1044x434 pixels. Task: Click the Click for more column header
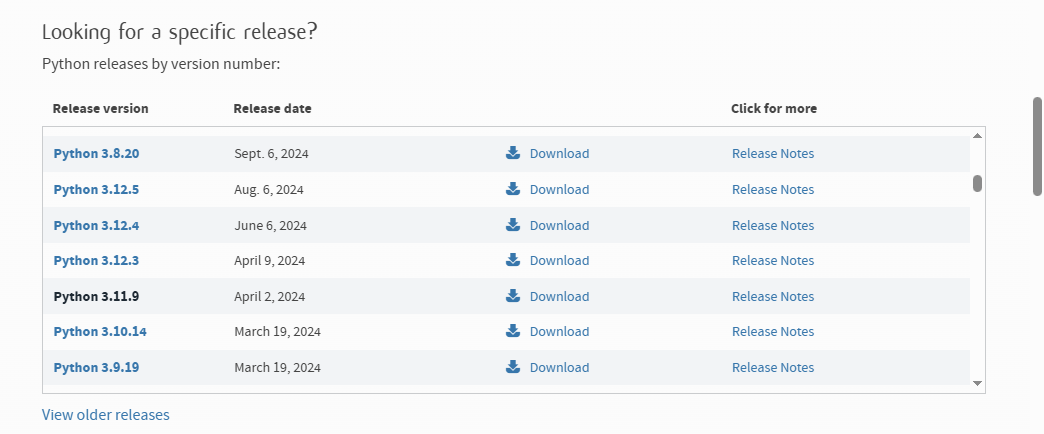774,108
